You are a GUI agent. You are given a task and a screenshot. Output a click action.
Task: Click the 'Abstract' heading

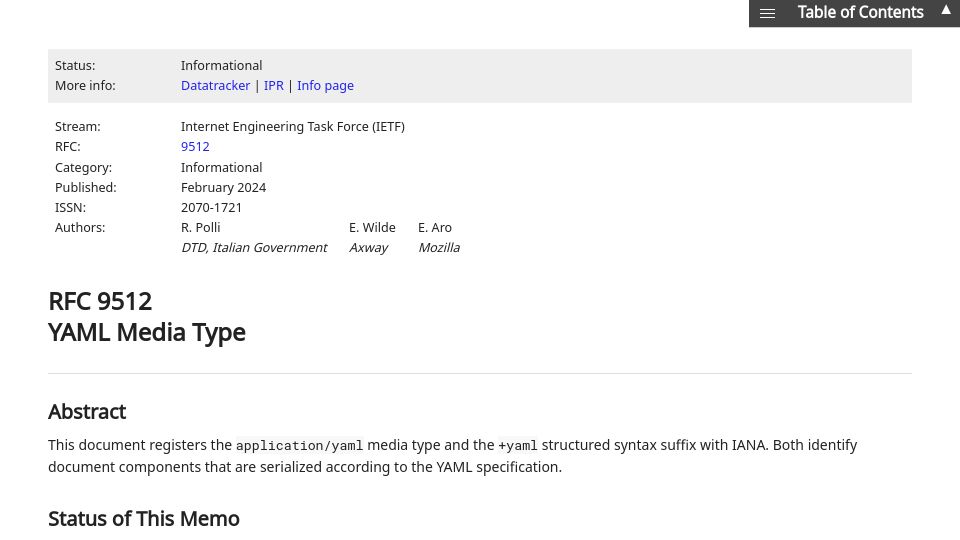click(87, 412)
